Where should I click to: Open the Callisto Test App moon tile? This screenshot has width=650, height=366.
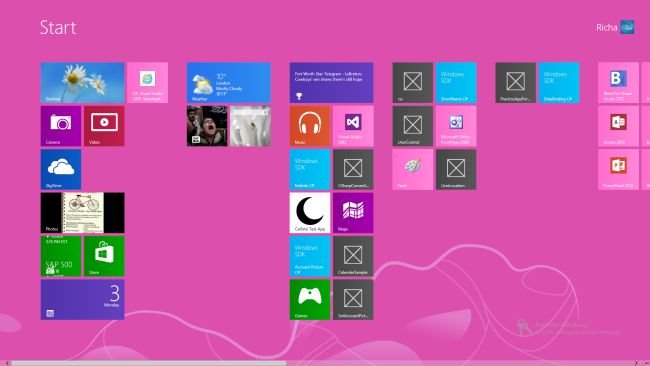point(310,213)
